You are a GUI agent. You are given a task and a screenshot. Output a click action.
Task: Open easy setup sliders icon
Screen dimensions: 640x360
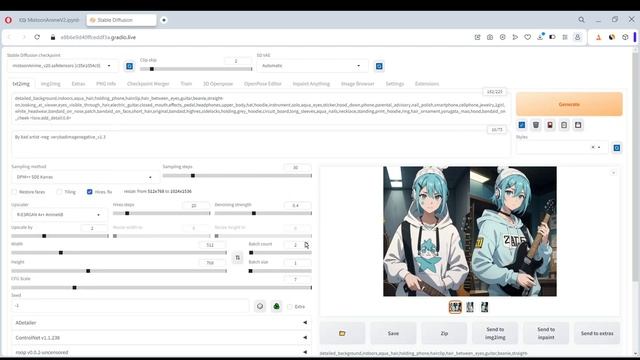pyautogui.click(x=565, y=37)
